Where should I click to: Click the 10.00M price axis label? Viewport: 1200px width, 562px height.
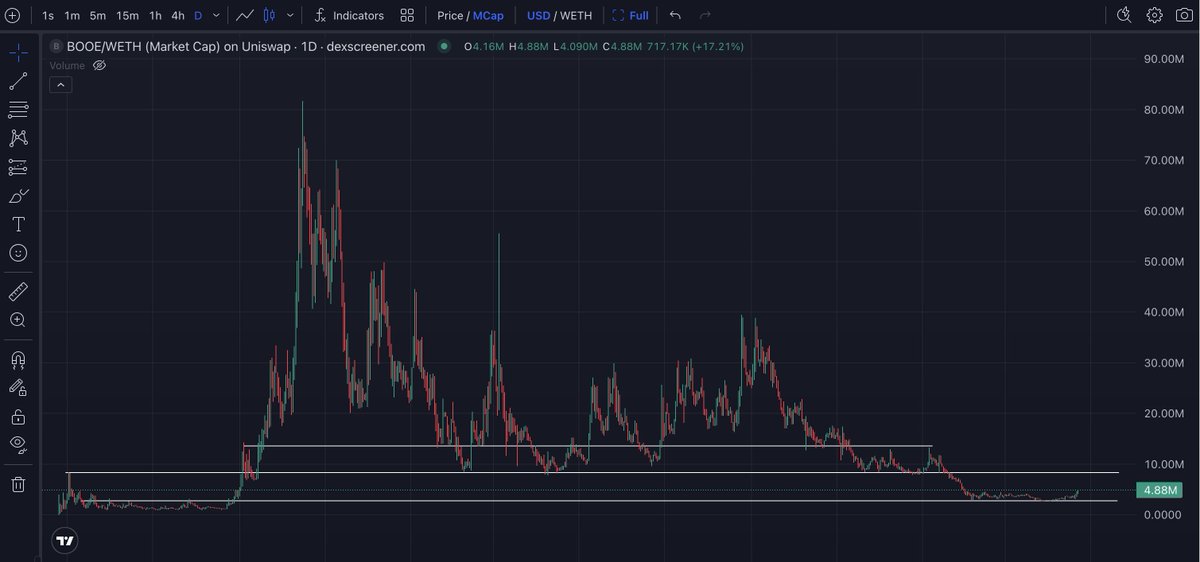(x=1164, y=464)
